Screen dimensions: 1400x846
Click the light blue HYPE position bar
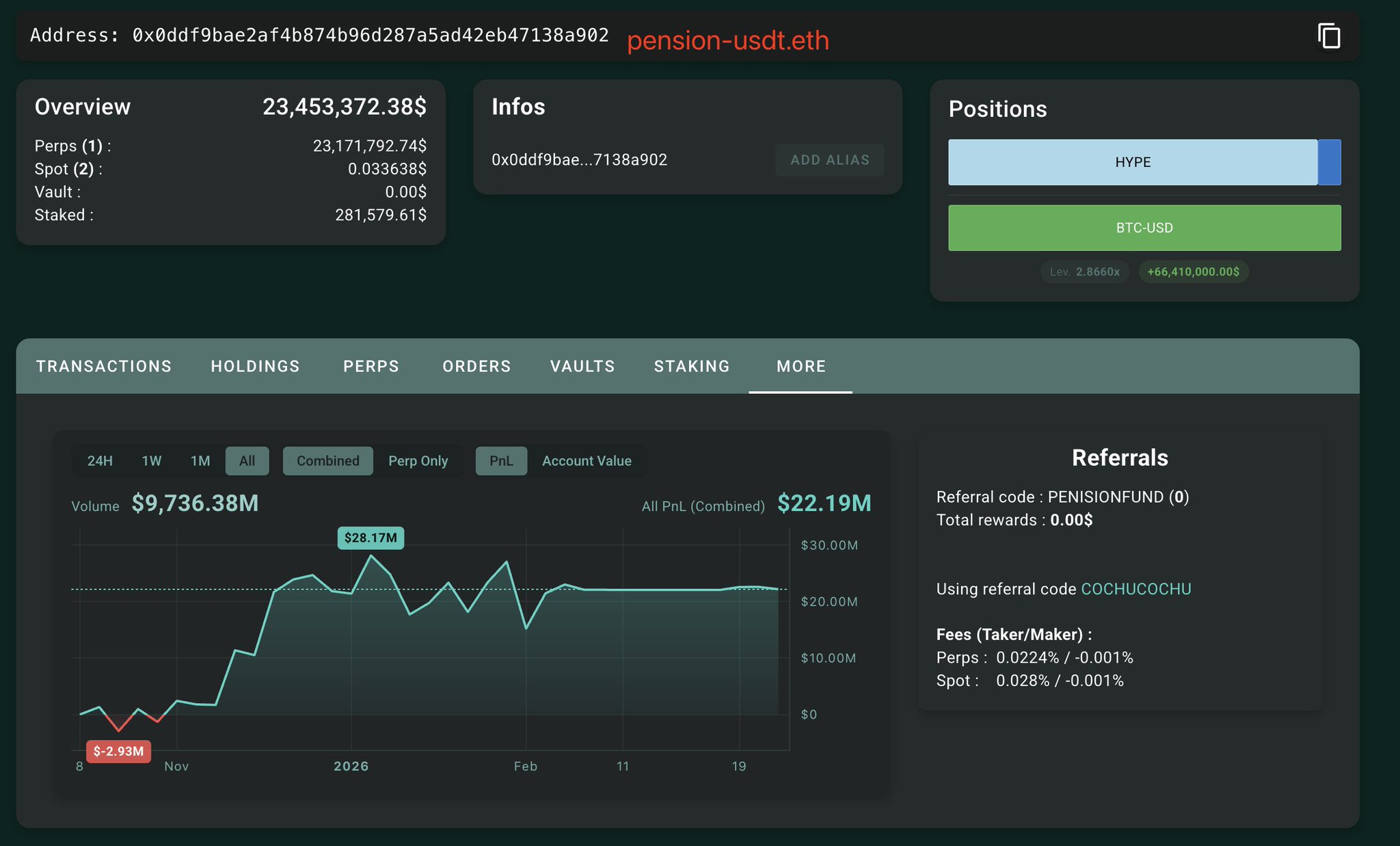[x=1132, y=162]
